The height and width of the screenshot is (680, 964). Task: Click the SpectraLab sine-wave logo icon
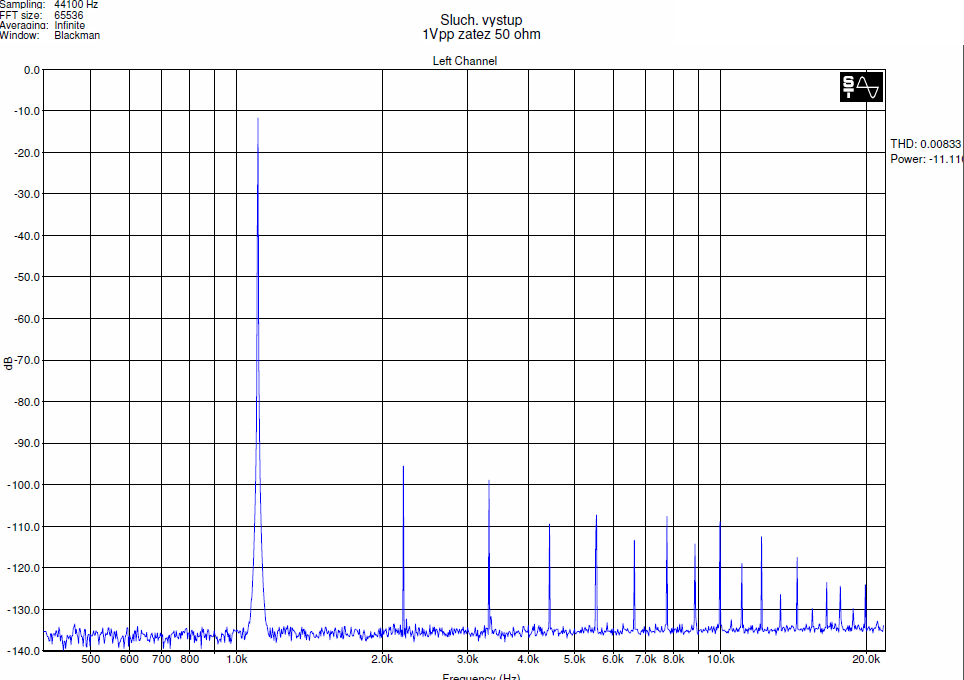click(x=861, y=87)
